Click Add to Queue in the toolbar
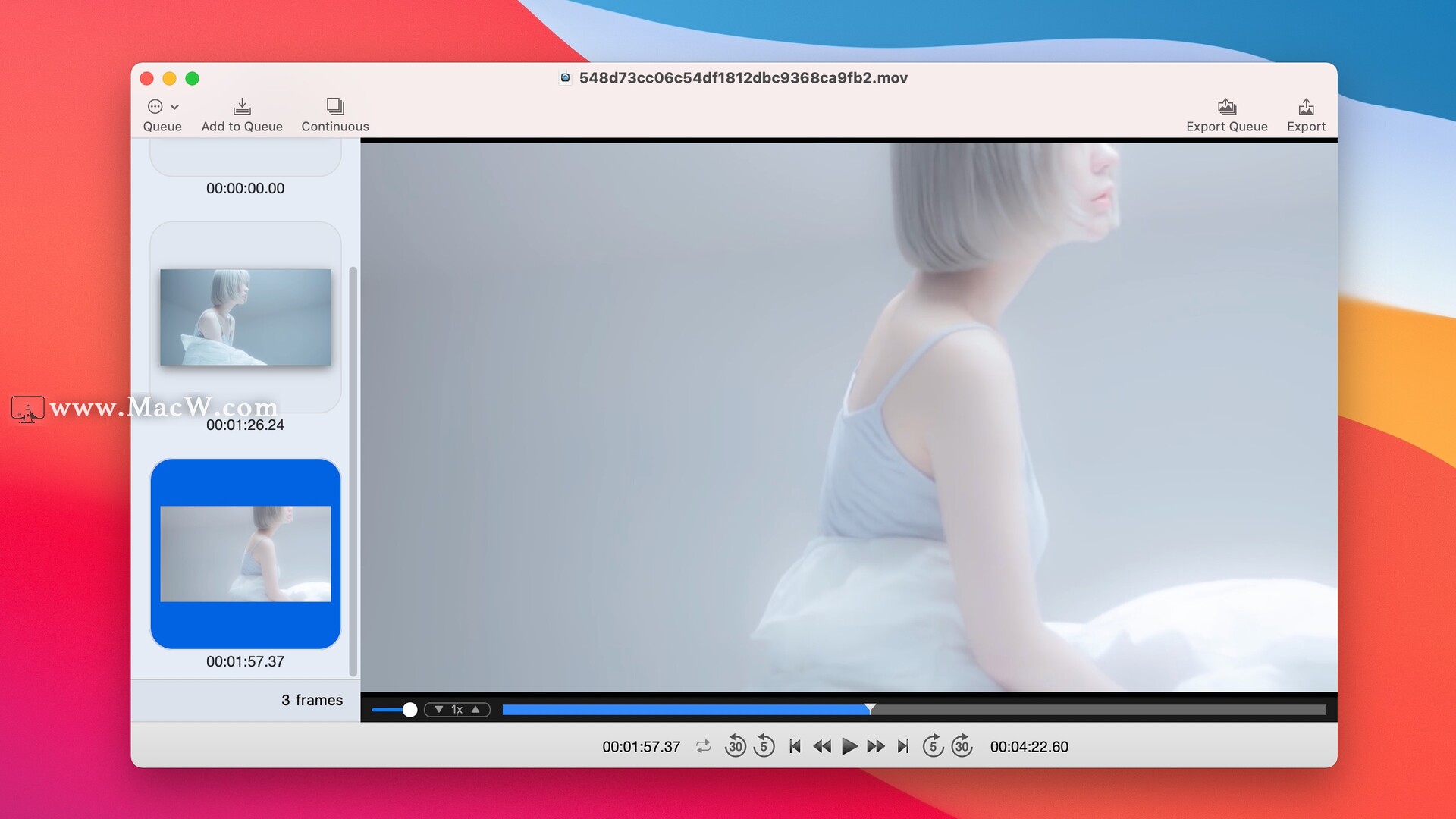Image resolution: width=1456 pixels, height=819 pixels. 241,107
